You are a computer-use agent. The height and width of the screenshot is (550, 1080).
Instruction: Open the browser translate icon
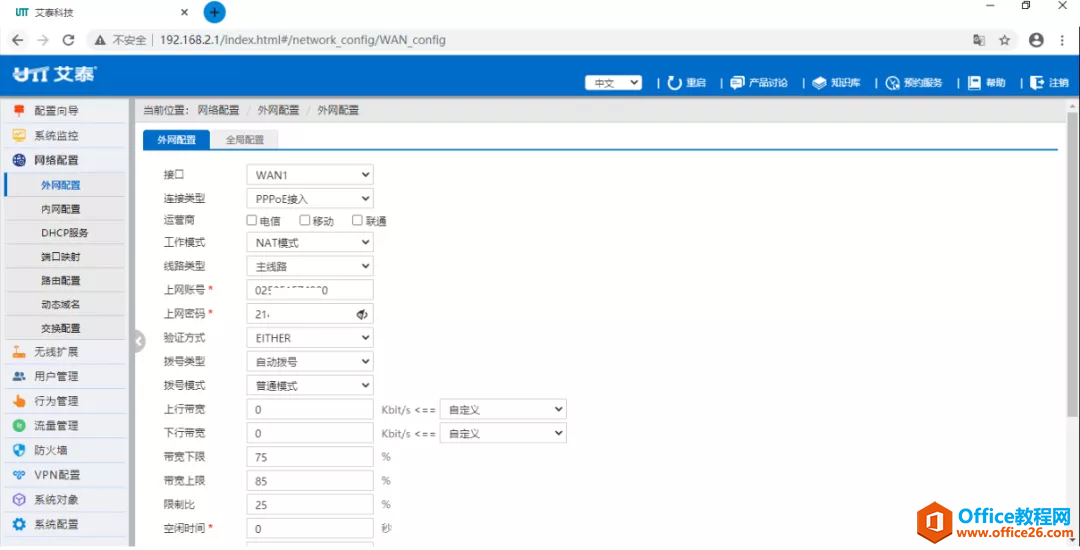tap(979, 40)
